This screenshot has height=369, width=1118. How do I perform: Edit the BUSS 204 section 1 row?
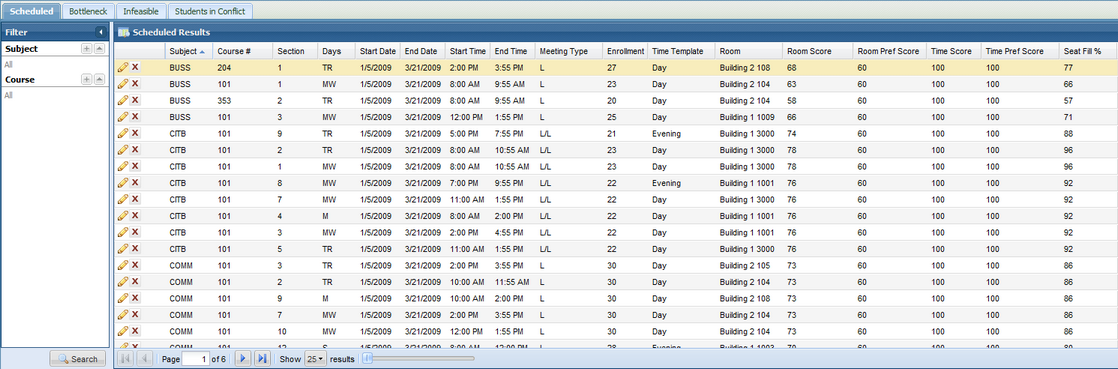pyautogui.click(x=123, y=68)
